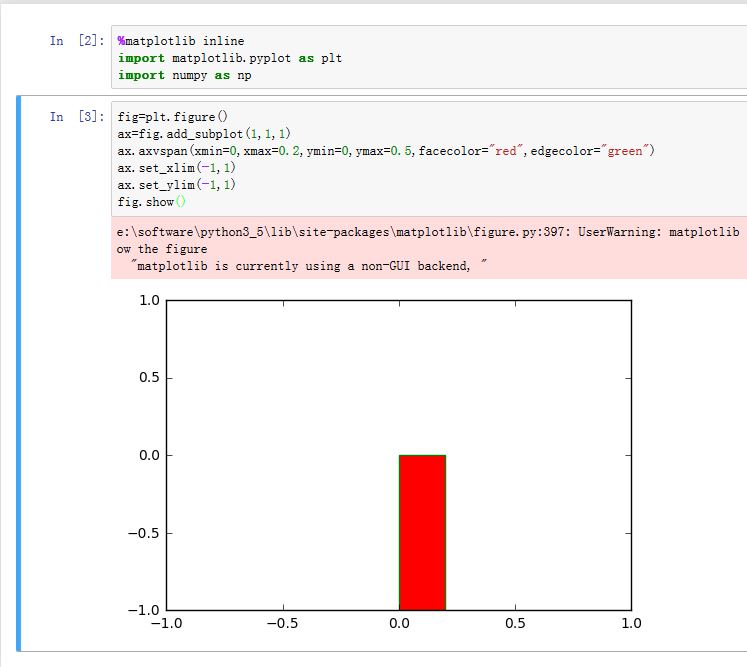Click the "green" edgecolor string in code
Screen dimensions: 747x667
[625, 151]
